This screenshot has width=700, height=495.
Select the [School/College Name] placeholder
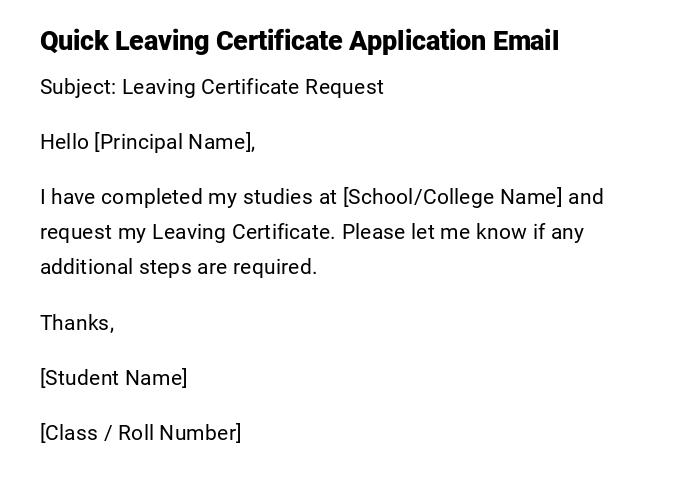452,197
